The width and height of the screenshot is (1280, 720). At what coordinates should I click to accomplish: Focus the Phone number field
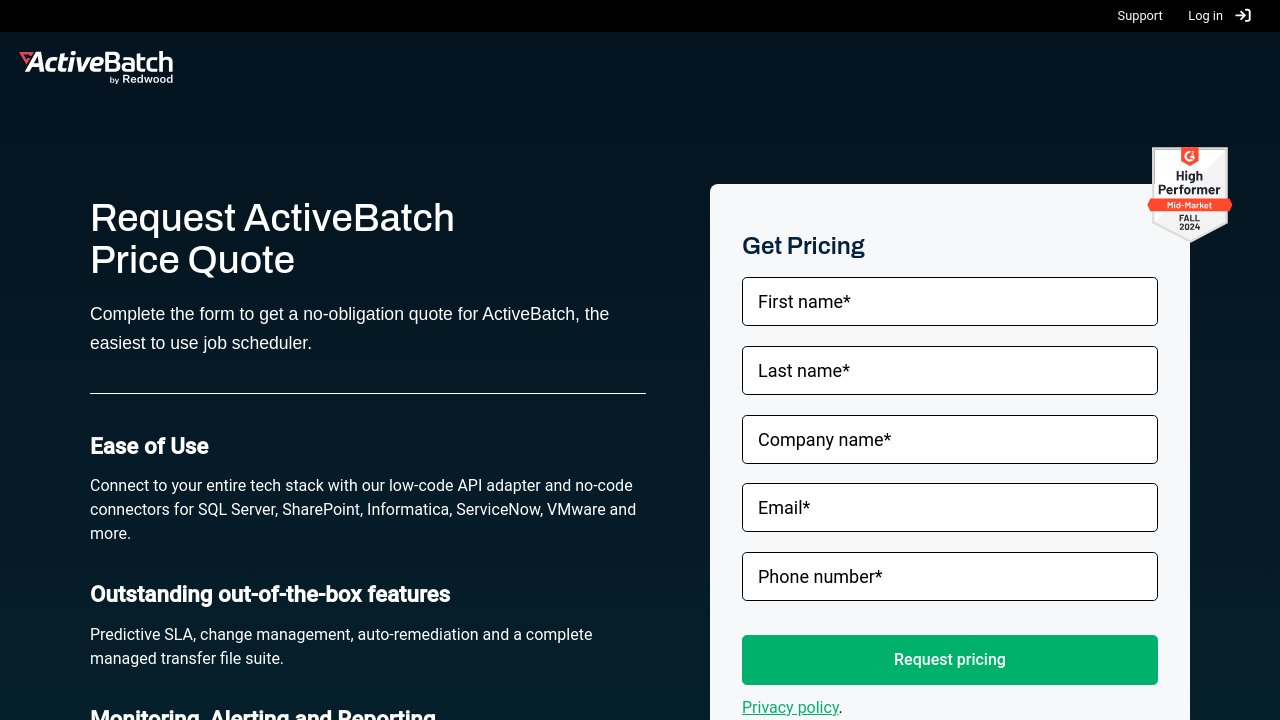pos(949,577)
